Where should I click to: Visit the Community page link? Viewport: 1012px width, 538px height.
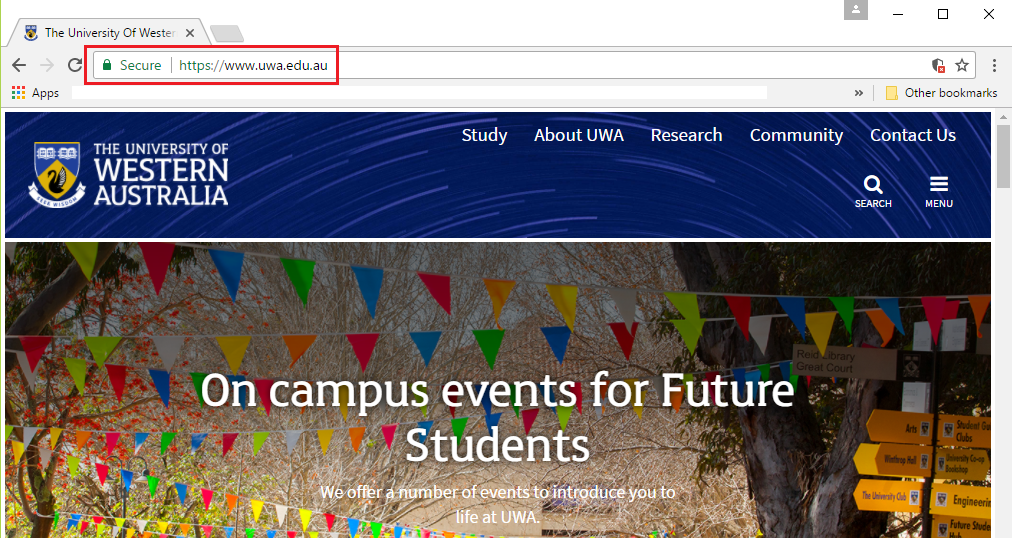796,135
